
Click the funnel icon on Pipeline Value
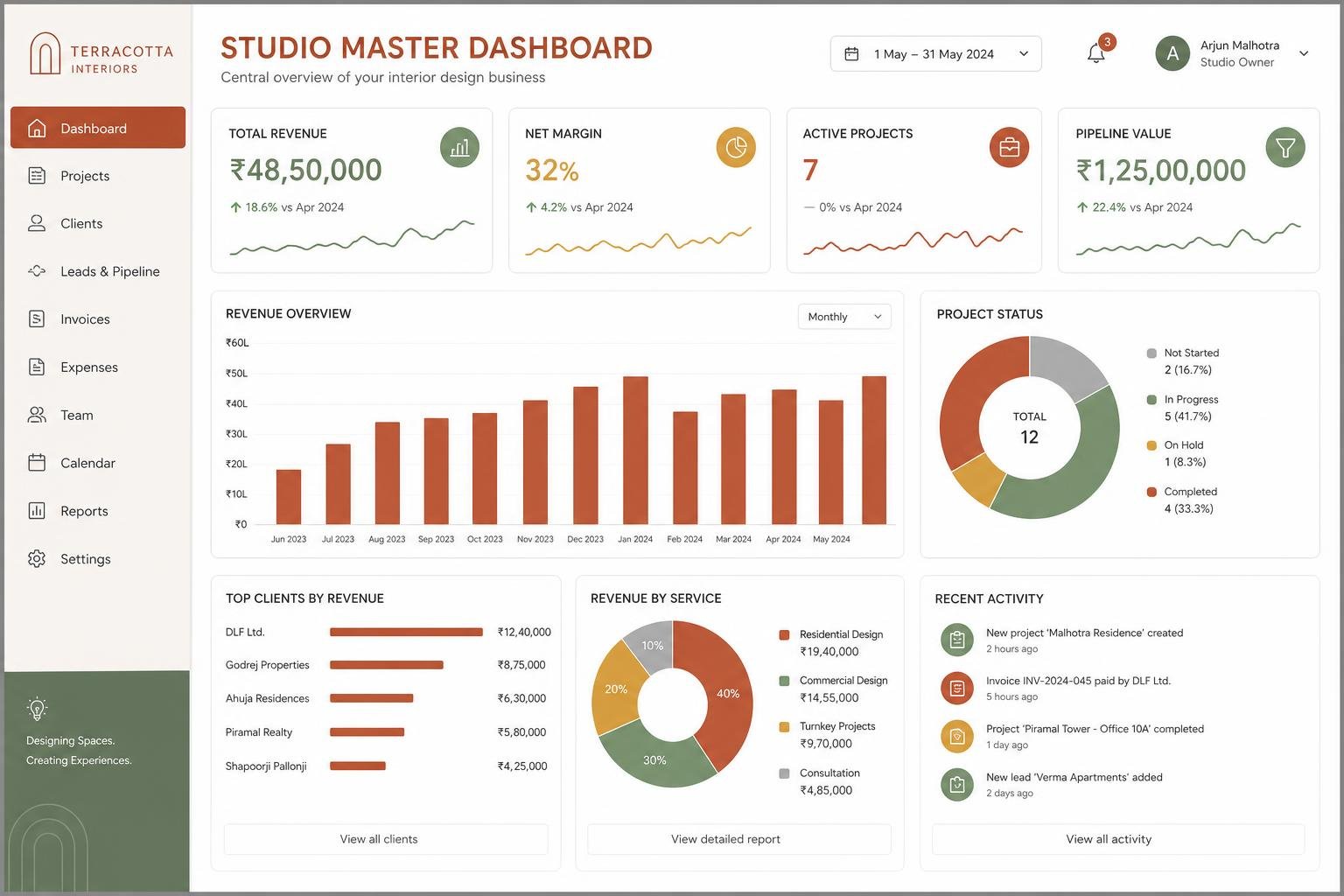tap(1285, 147)
